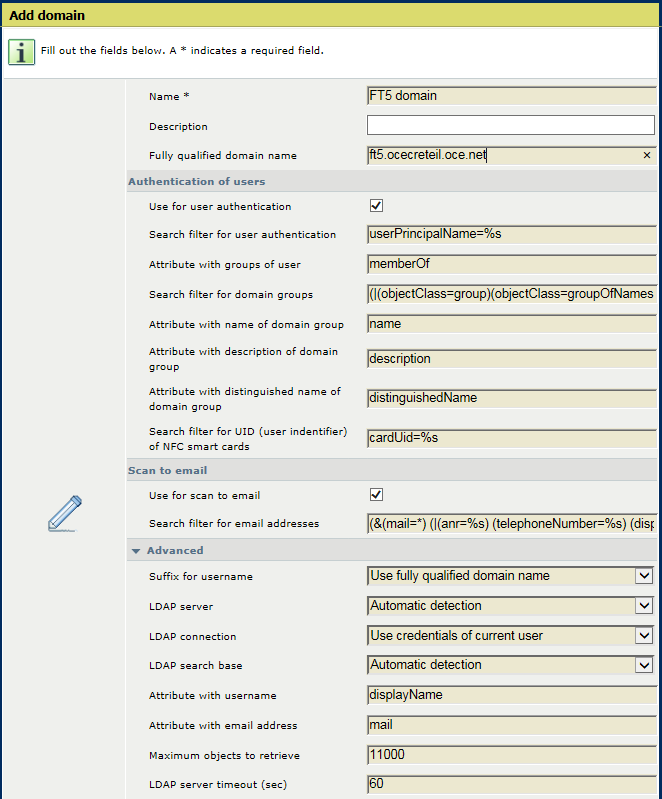The width and height of the screenshot is (662, 799).
Task: Open the LDAP search base dropdown
Action: click(x=644, y=665)
